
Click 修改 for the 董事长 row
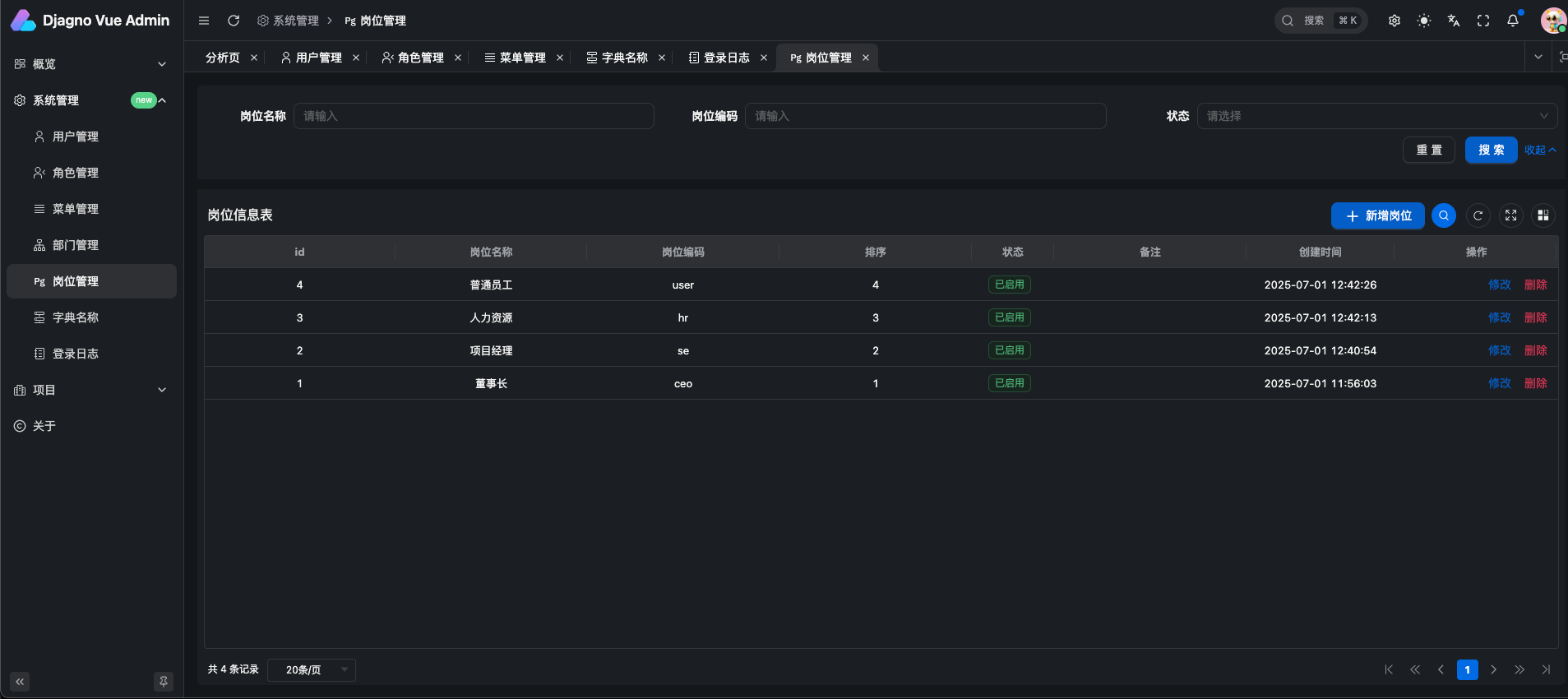[1499, 383]
